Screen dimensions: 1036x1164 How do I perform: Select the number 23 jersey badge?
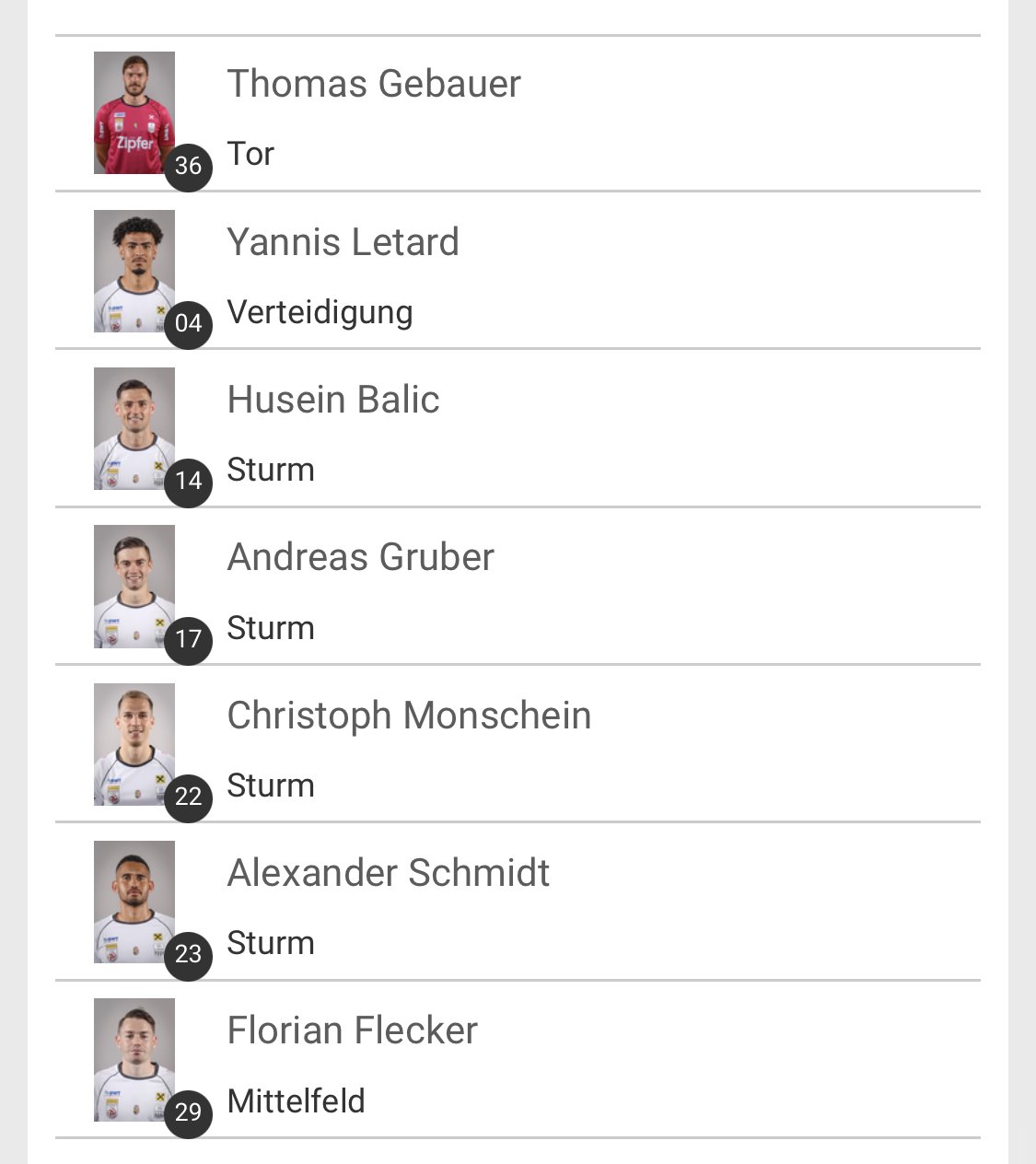(188, 954)
